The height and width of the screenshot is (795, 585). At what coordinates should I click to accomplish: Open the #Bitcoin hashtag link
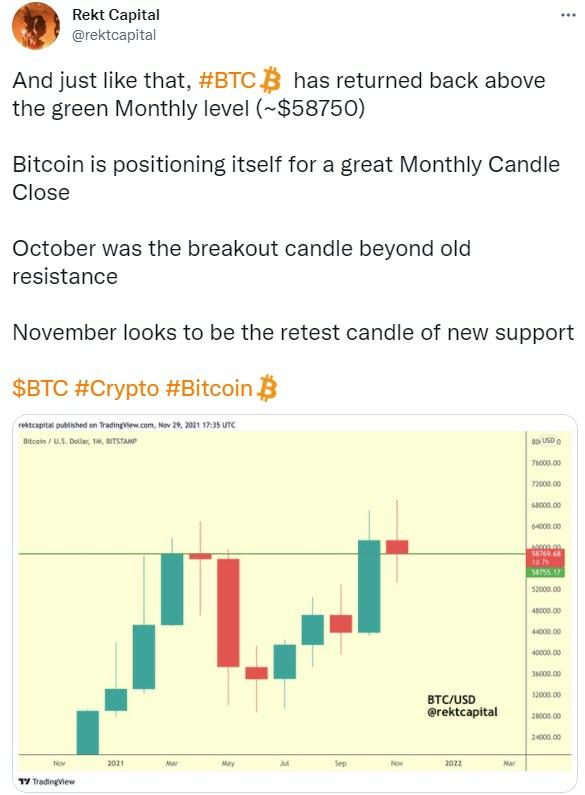click(x=209, y=388)
